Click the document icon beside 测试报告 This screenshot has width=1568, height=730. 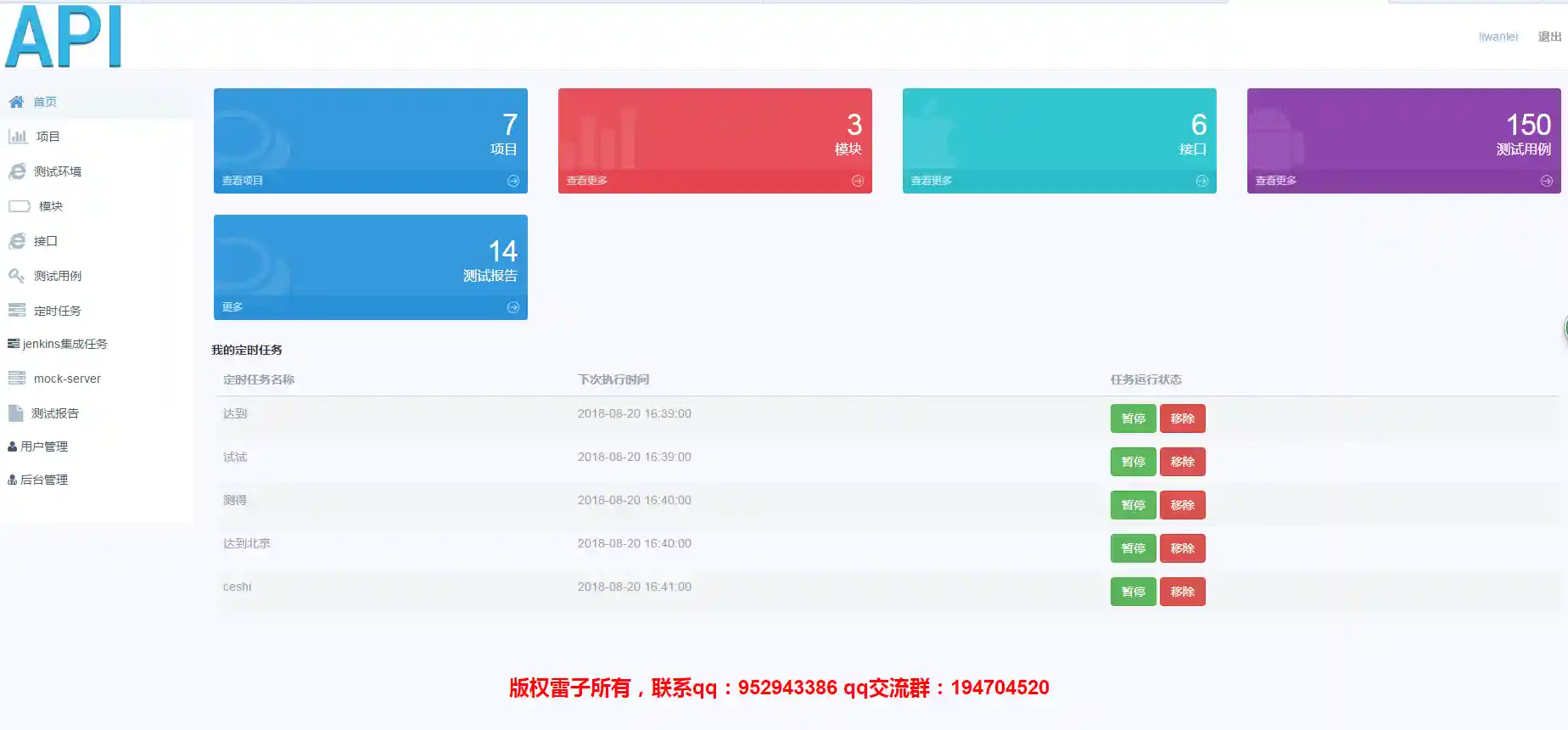(x=15, y=413)
